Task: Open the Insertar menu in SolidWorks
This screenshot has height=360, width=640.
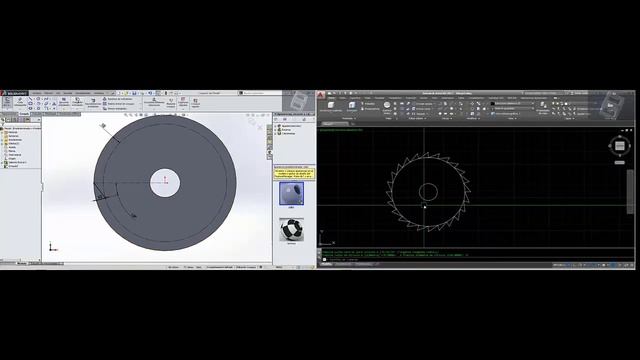Action: point(68,93)
